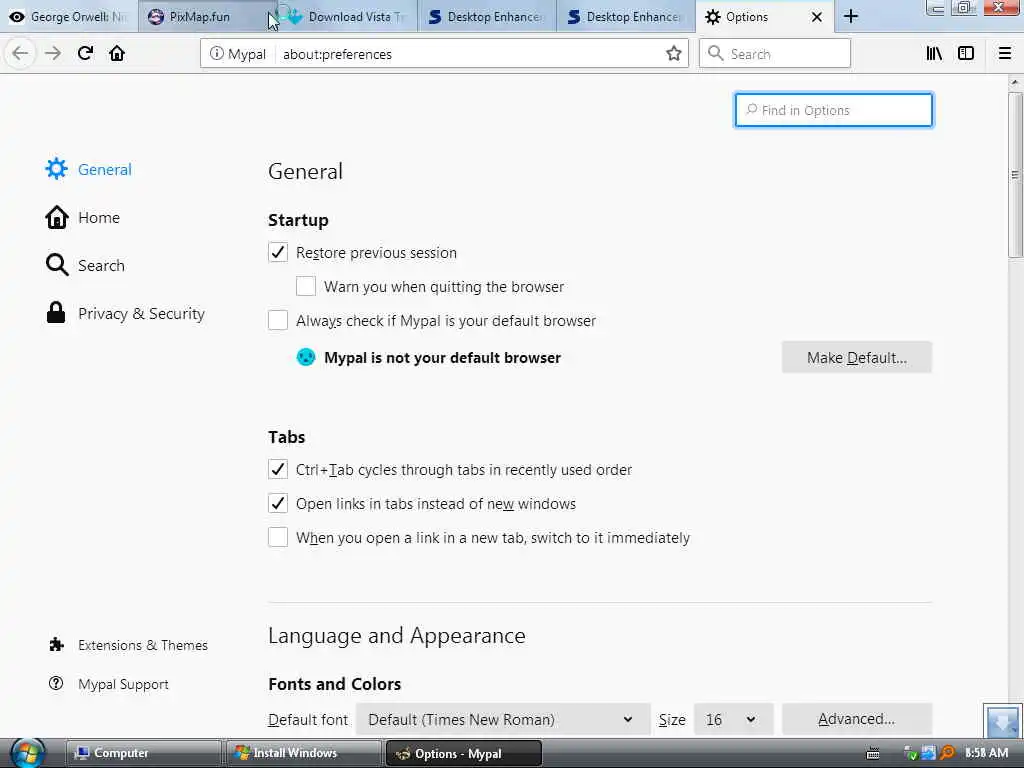
Task: Click the 8:58 AM system clock
Action: click(987, 753)
